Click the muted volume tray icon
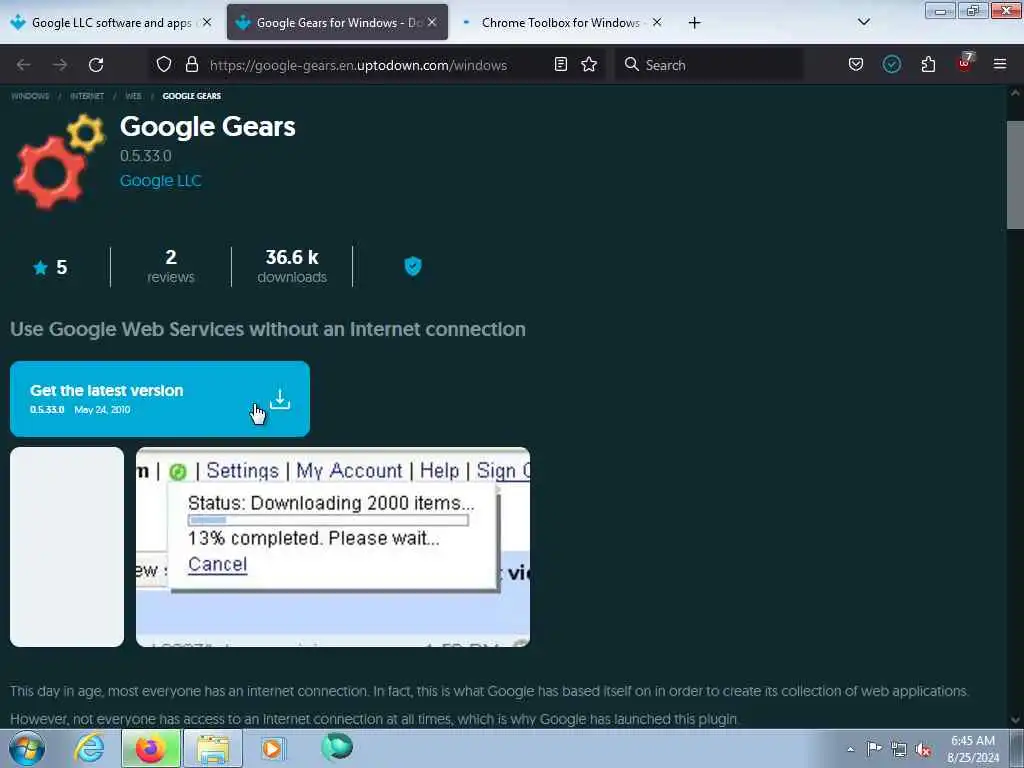This screenshot has width=1024, height=768. [x=923, y=749]
